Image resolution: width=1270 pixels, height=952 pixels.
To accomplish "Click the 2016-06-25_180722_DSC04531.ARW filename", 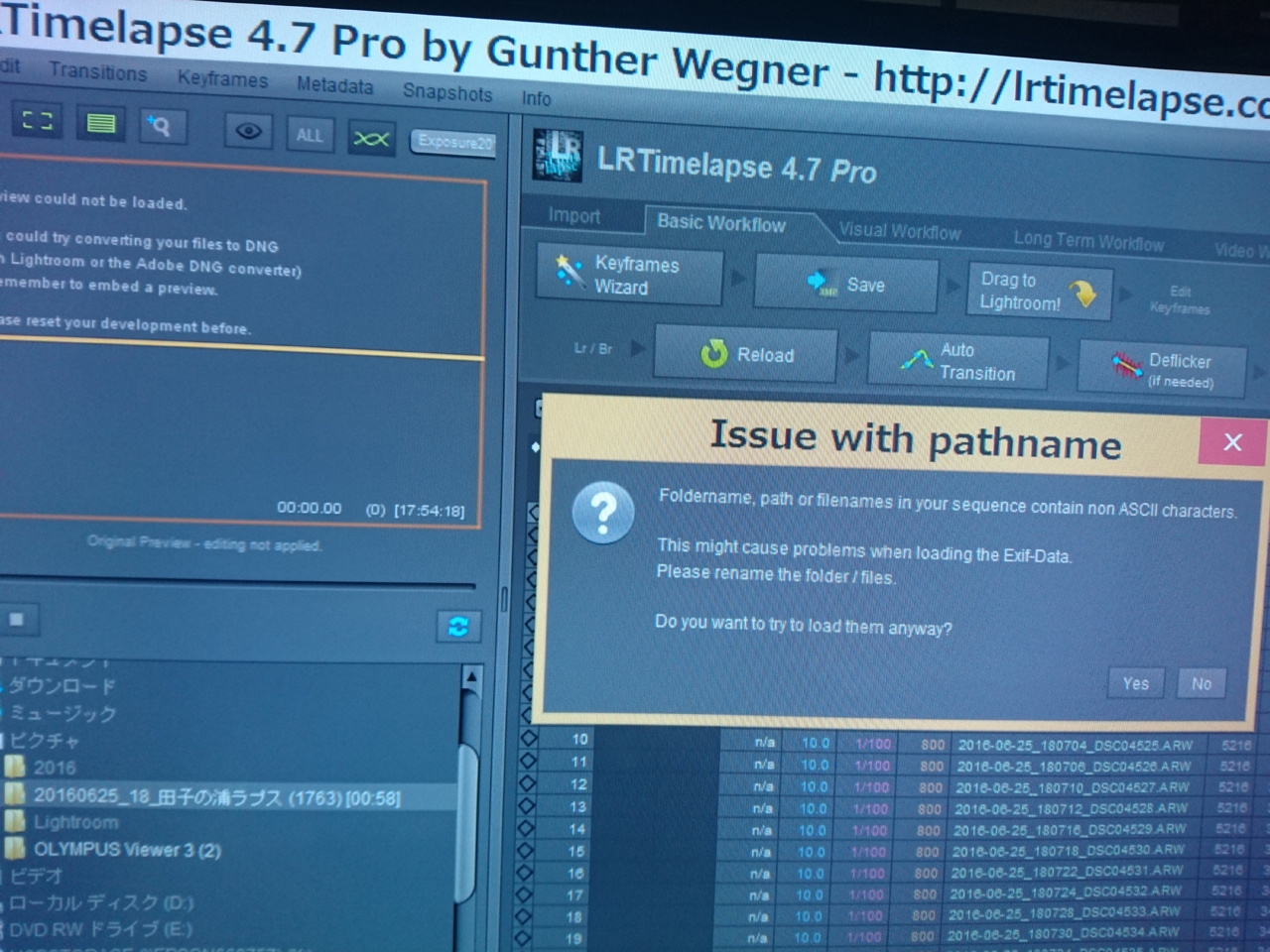I will click(1068, 873).
